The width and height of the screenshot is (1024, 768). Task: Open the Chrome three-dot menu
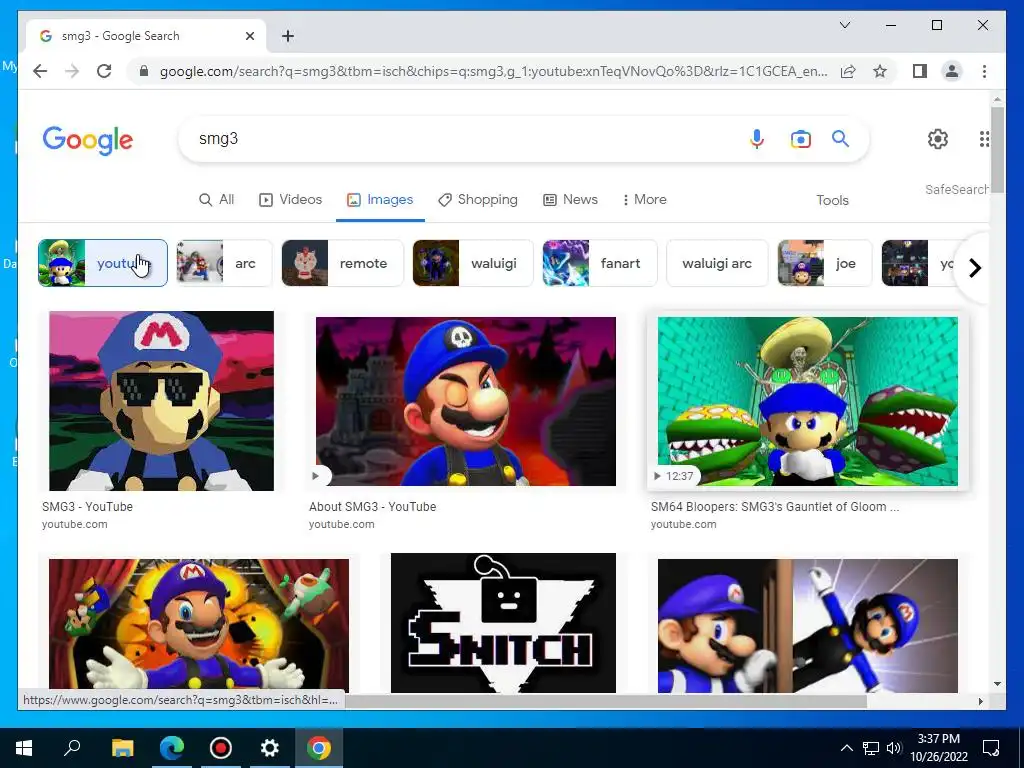[x=984, y=71]
